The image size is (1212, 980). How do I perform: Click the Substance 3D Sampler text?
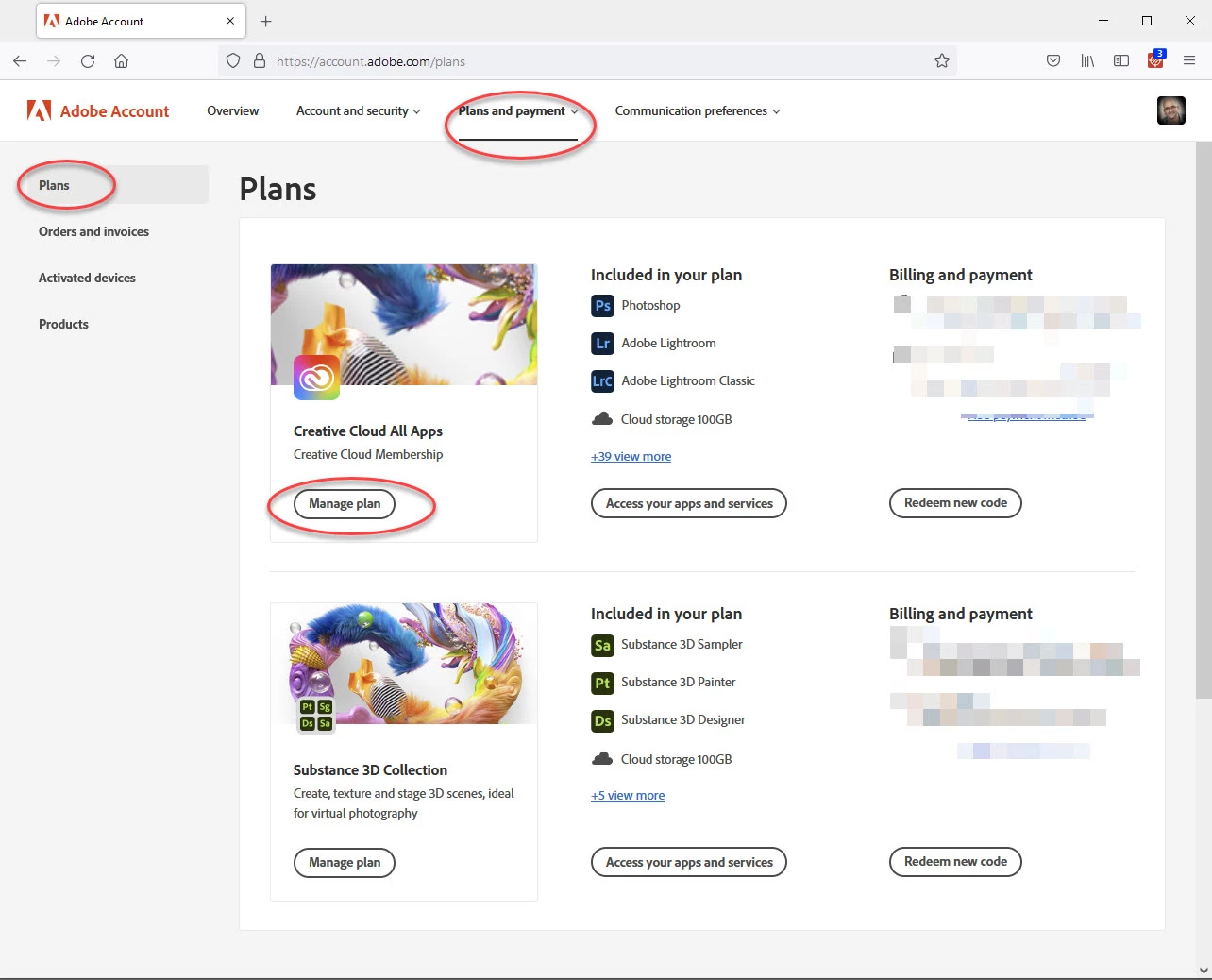click(x=682, y=645)
